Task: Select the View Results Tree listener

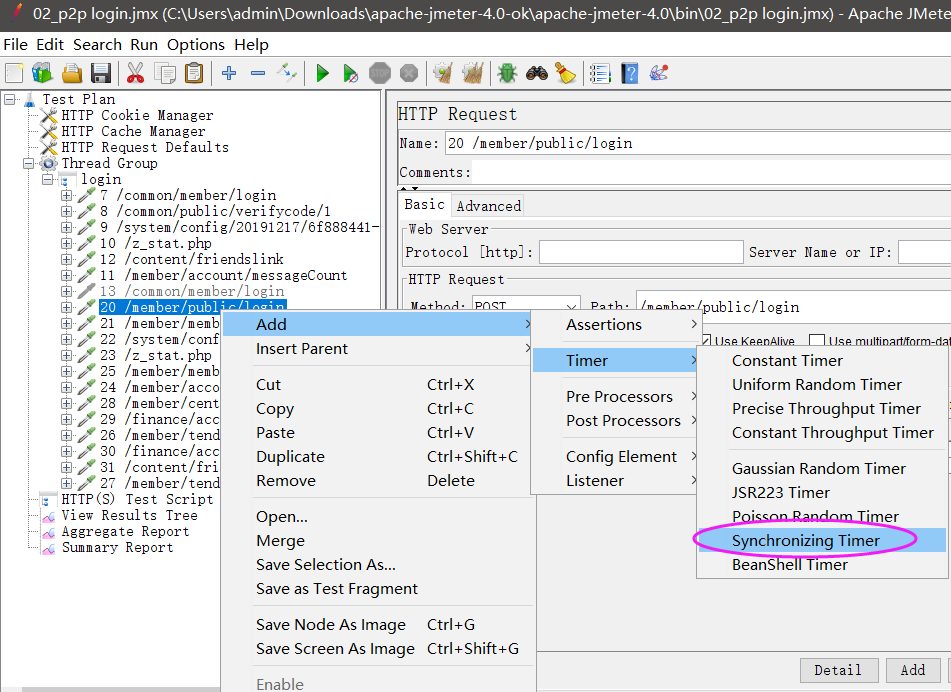Action: click(129, 516)
